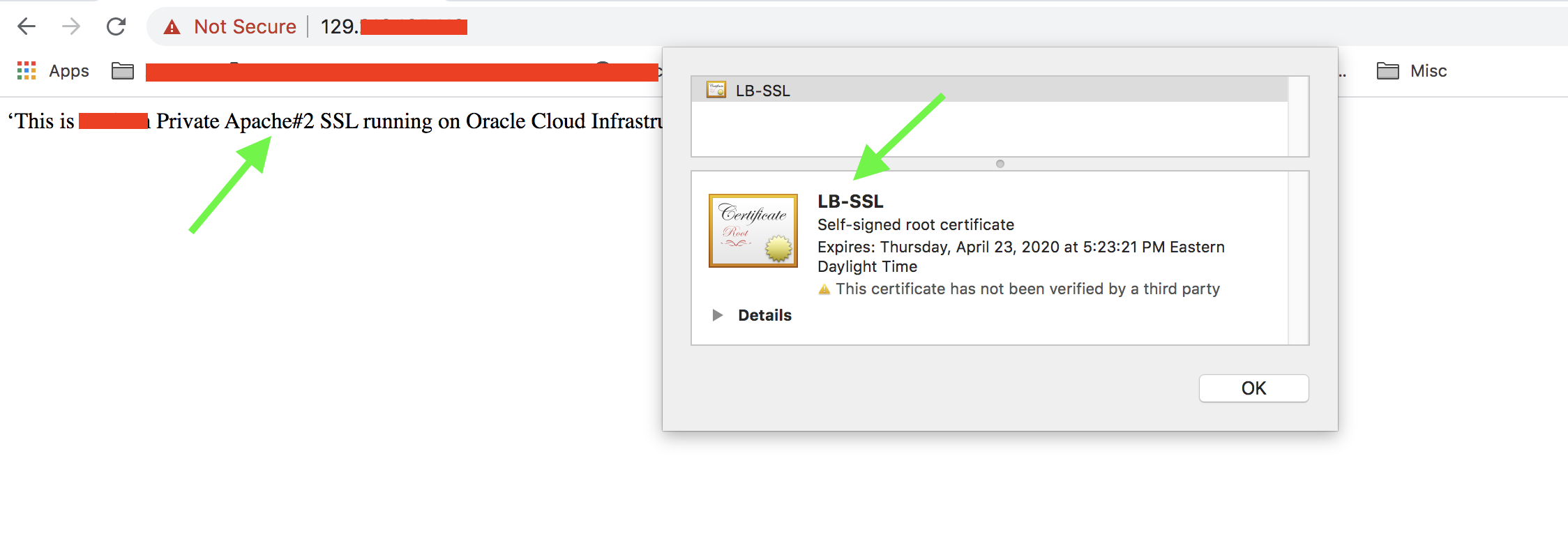
Task: Click the browser Back arrow
Action: click(x=27, y=26)
